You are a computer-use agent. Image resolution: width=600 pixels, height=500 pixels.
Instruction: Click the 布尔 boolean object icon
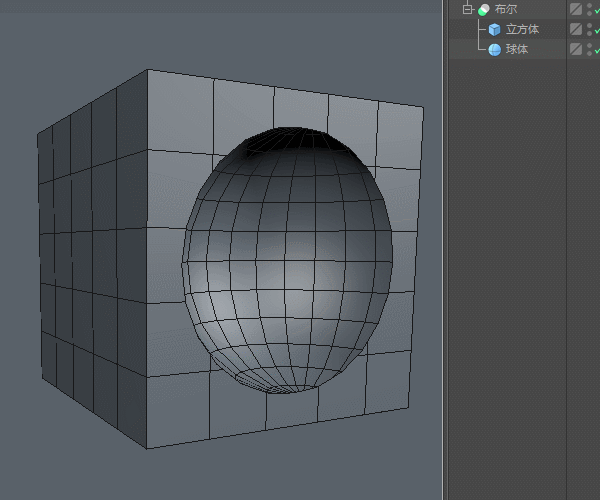coord(484,10)
